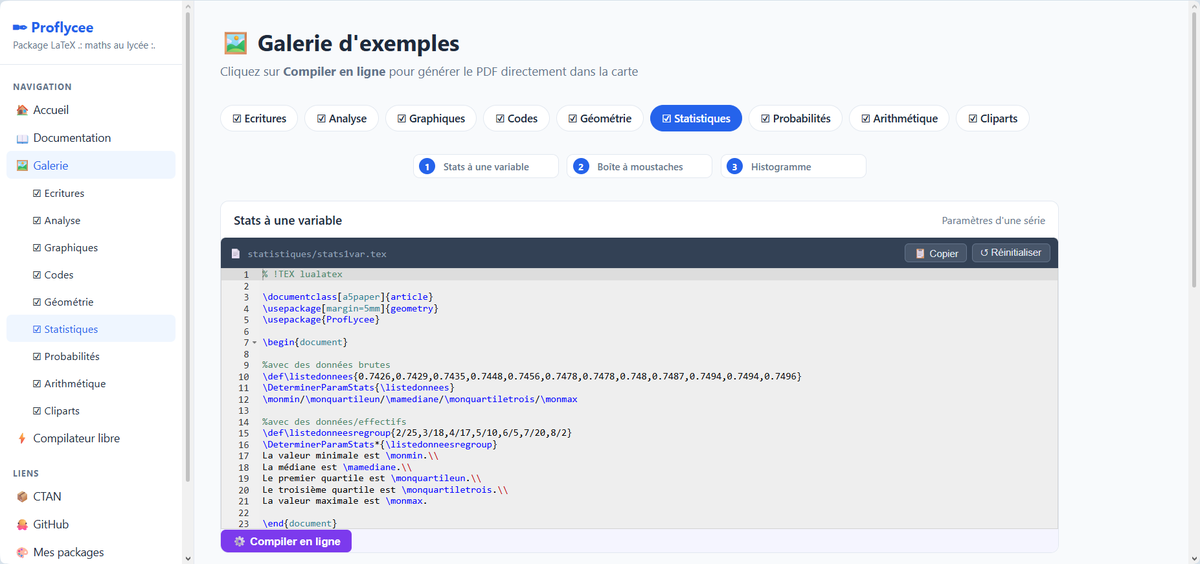Jump to the Stats à une variable example
1200x564 pixels.
pos(485,167)
